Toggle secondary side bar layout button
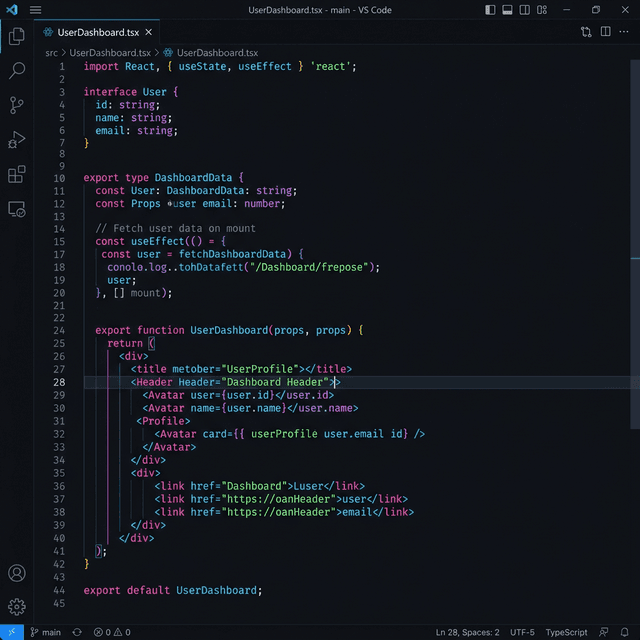 coord(524,10)
